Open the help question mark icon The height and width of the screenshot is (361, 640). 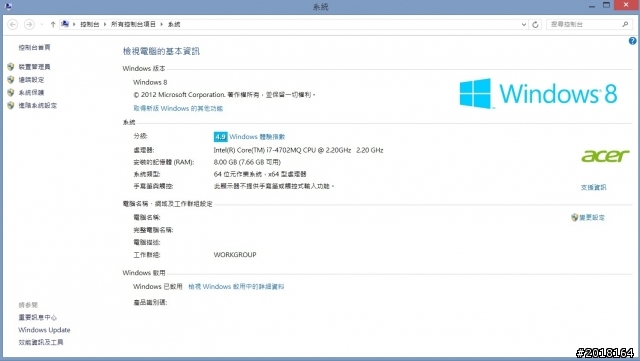(x=632, y=41)
